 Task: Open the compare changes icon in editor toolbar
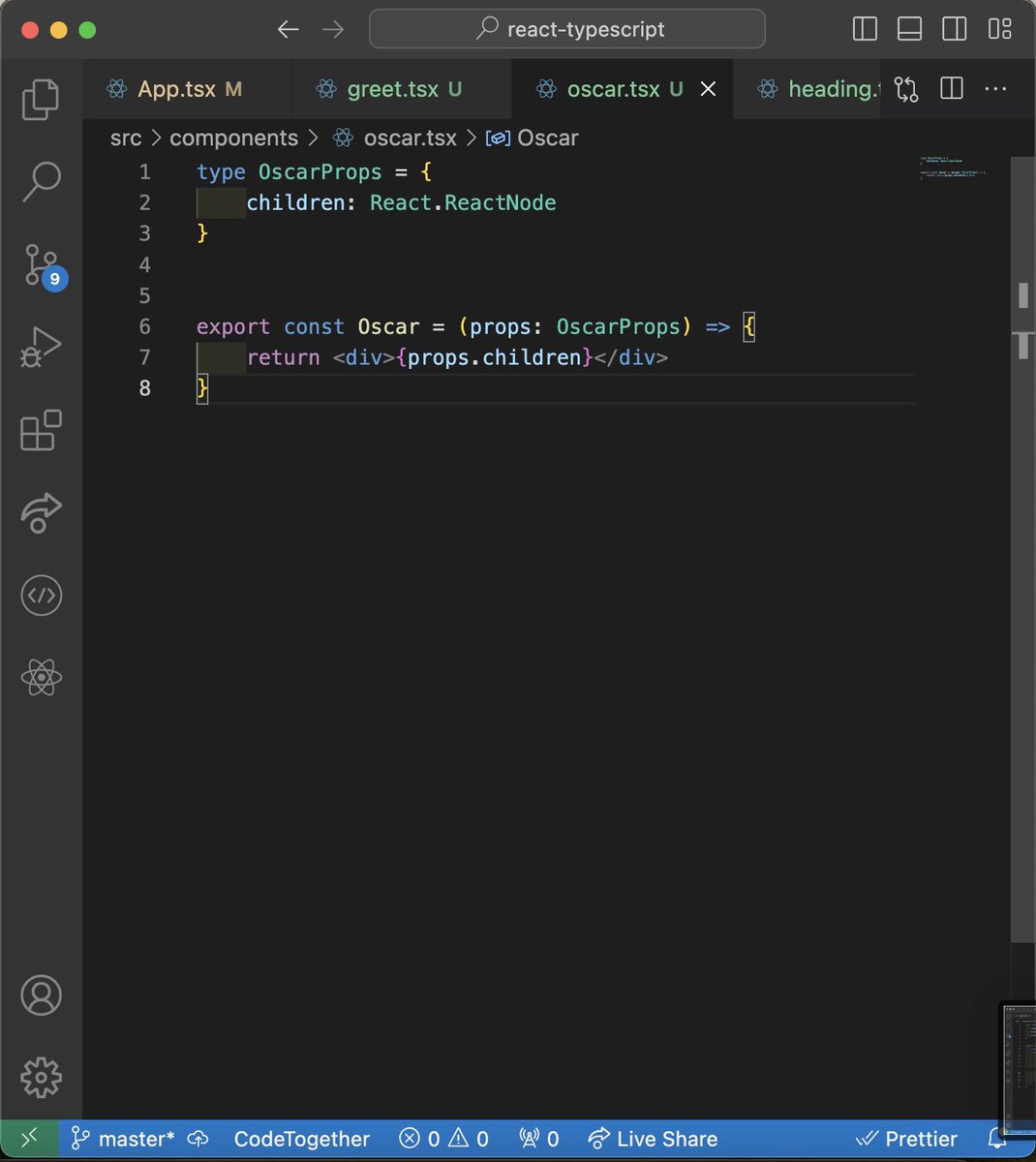[906, 89]
